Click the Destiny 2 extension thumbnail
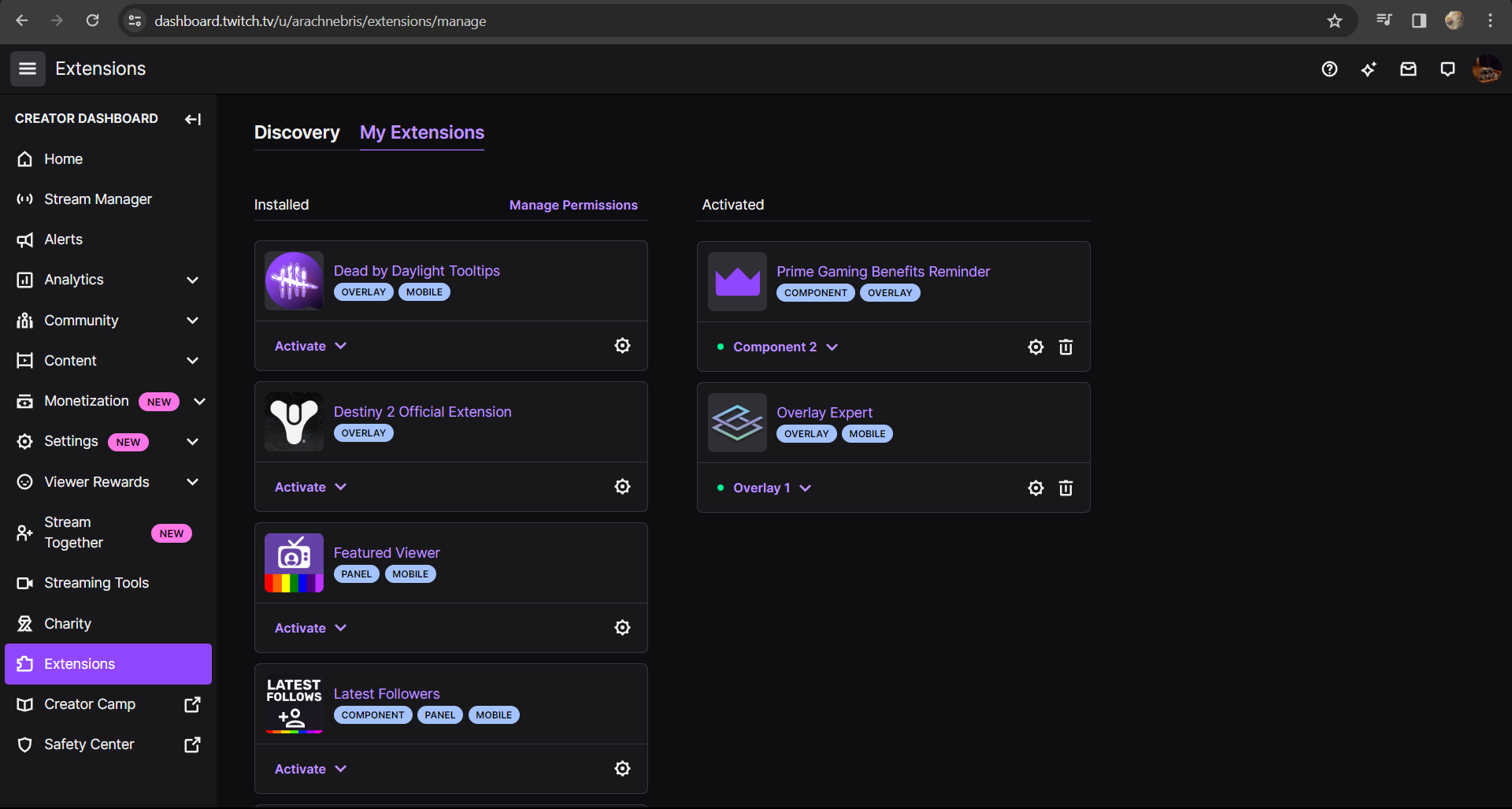 click(x=294, y=421)
